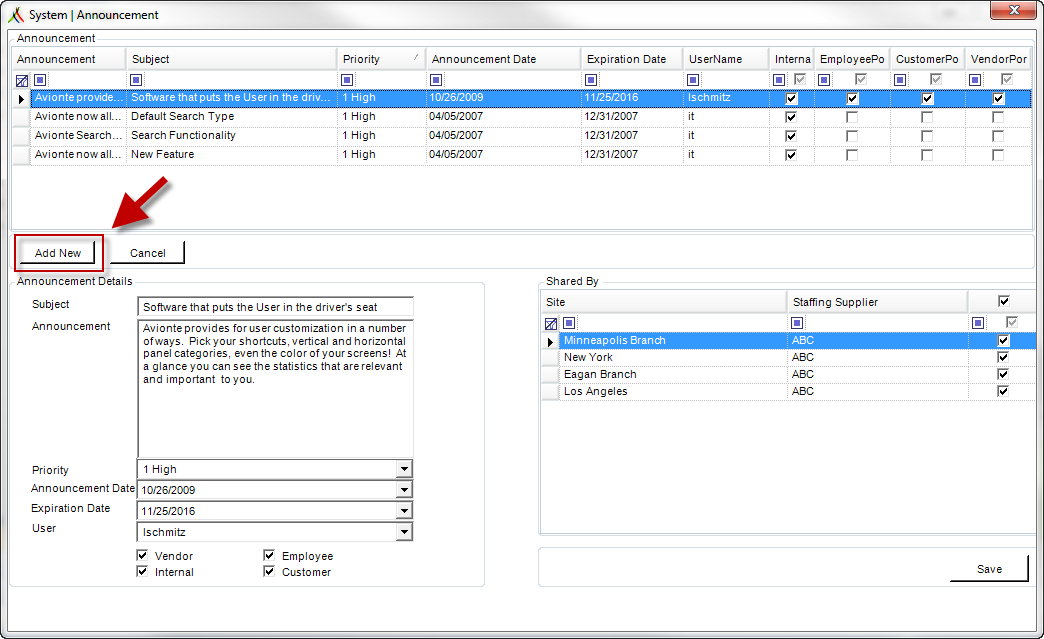
Task: Click the filter icon under Expiration Date column
Action: (591, 80)
